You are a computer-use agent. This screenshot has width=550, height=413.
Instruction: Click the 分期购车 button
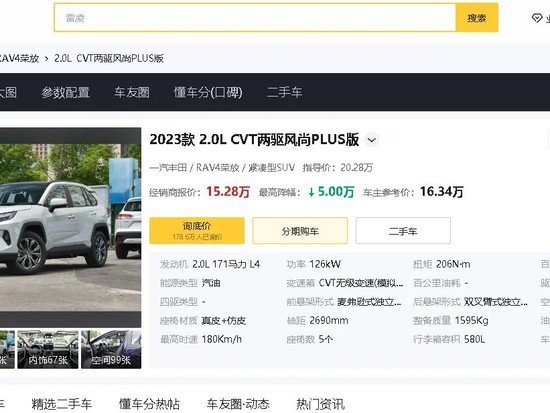(x=300, y=231)
